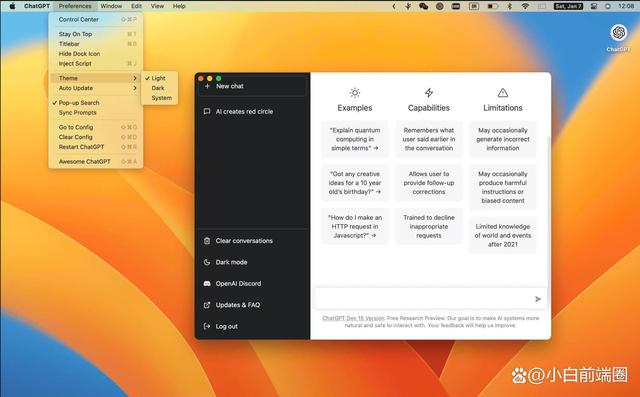This screenshot has height=397, width=640.
Task: Click the Bluetooth icon in the menu bar
Action: tap(509, 6)
